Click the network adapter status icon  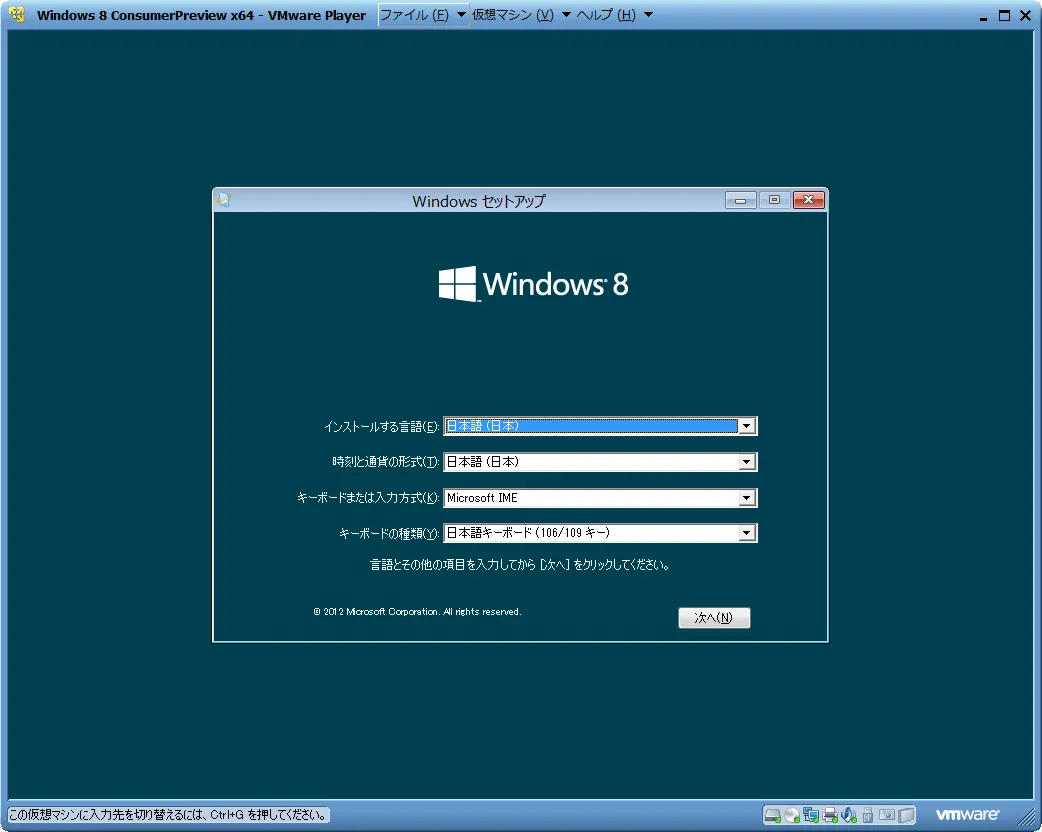pos(811,814)
